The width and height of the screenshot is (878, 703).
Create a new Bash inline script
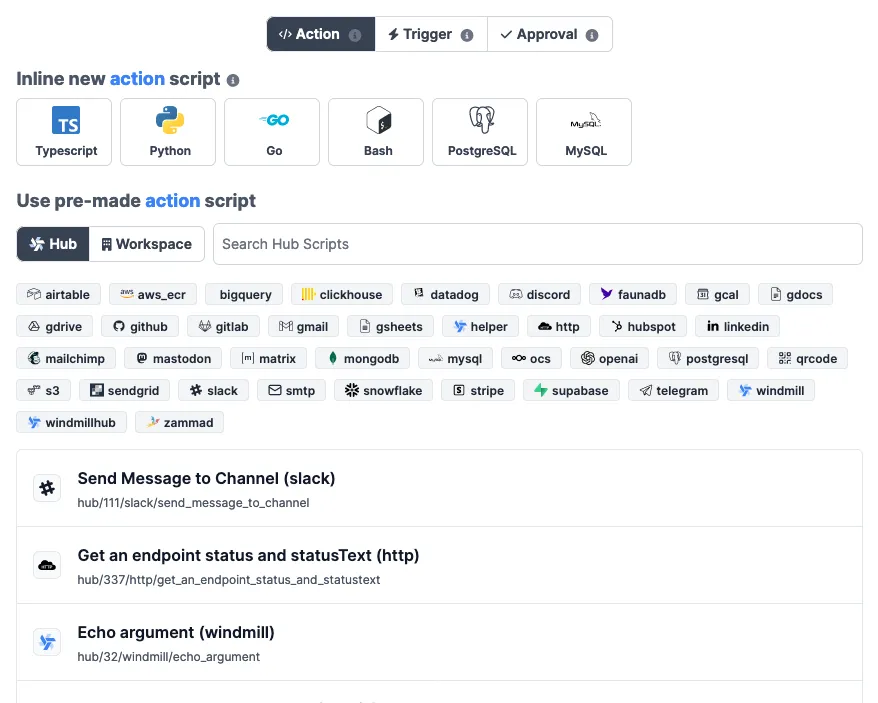click(378, 132)
